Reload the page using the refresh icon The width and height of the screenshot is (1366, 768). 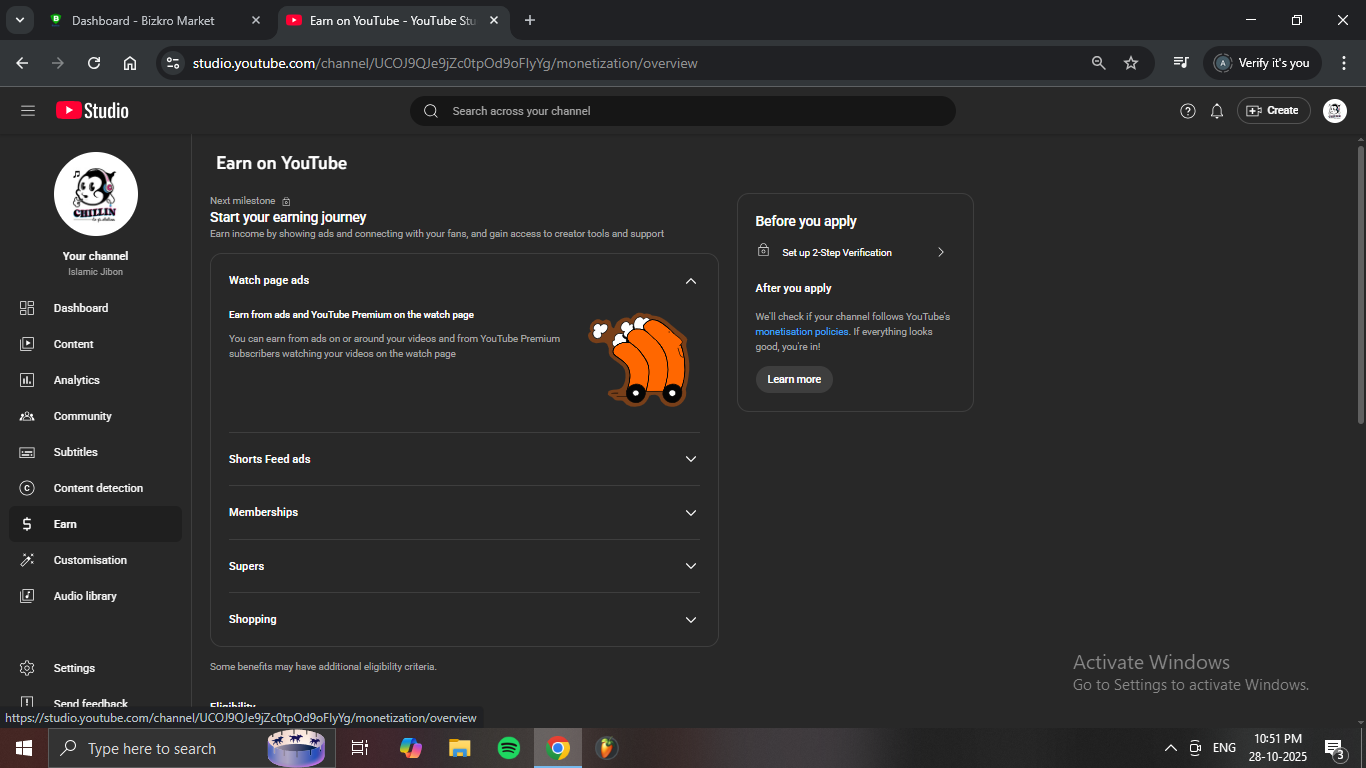click(94, 63)
